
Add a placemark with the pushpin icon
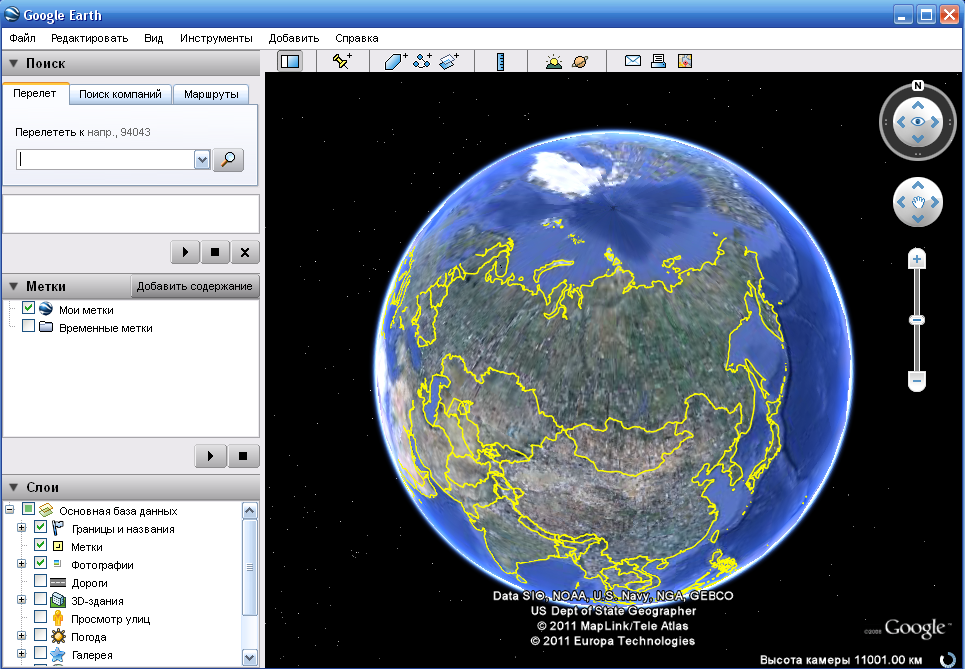pyautogui.click(x=342, y=61)
